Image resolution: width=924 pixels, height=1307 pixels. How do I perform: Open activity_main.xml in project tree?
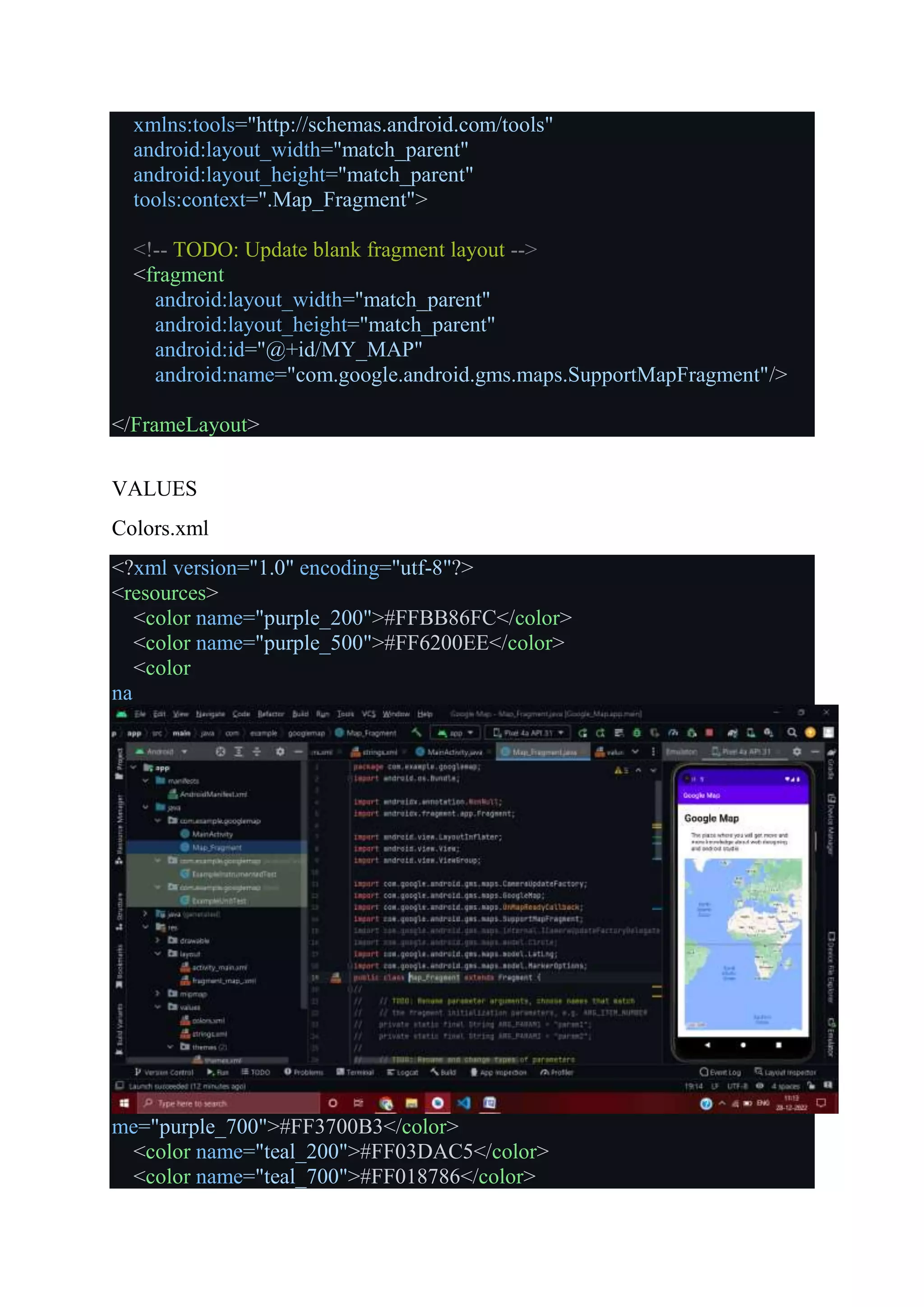pos(213,967)
